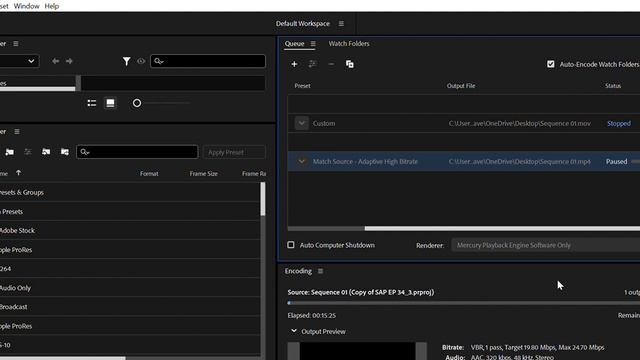640x360 pixels.
Task: Add source with the plus icon
Action: pos(294,64)
